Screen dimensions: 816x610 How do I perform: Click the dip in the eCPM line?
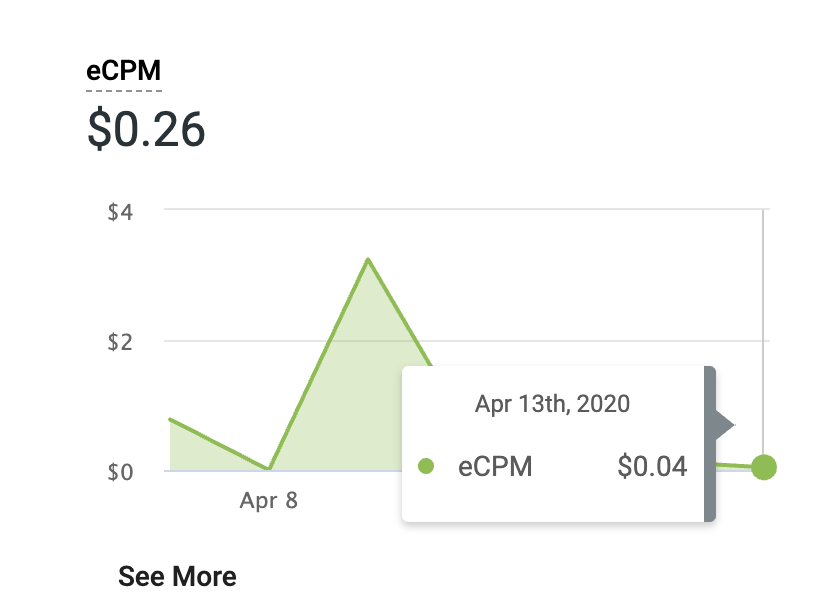pos(266,466)
